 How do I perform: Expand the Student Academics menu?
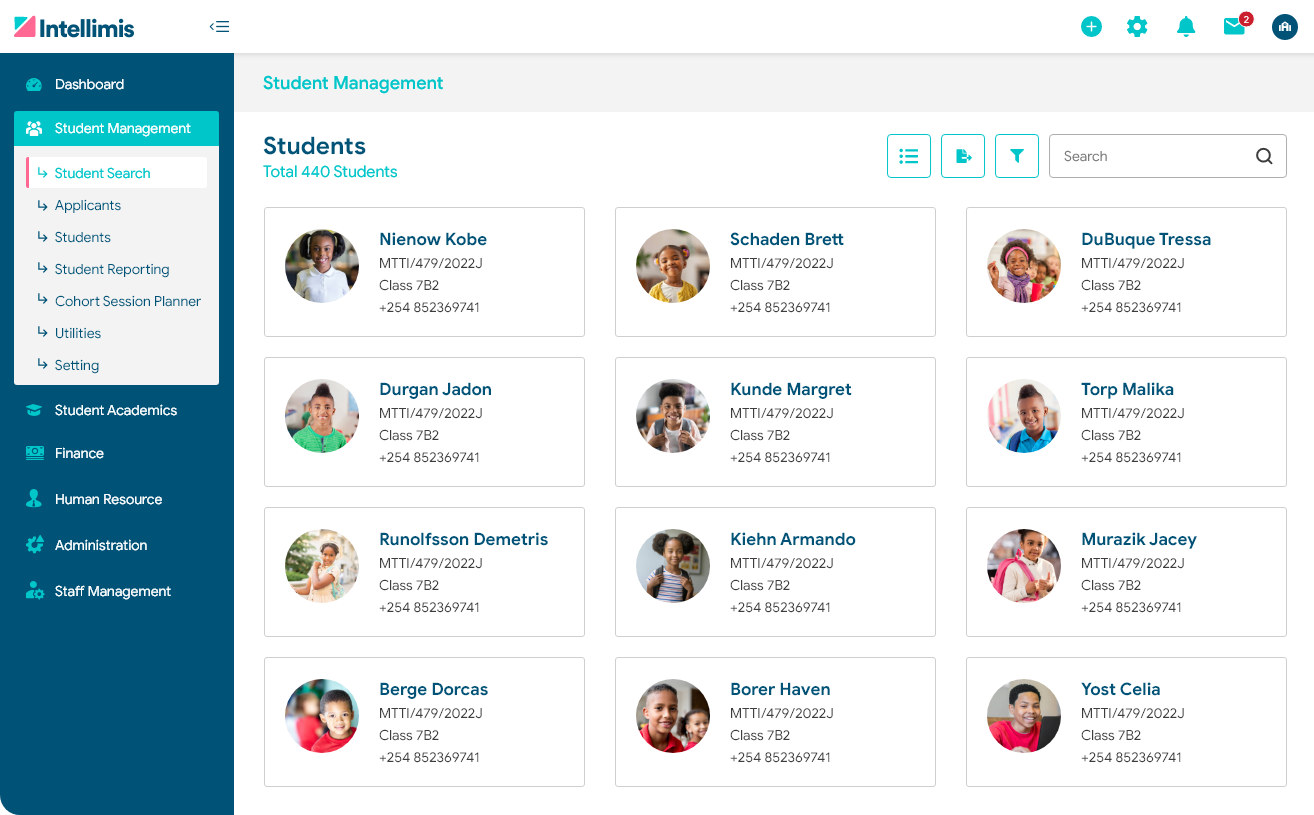tap(115, 410)
